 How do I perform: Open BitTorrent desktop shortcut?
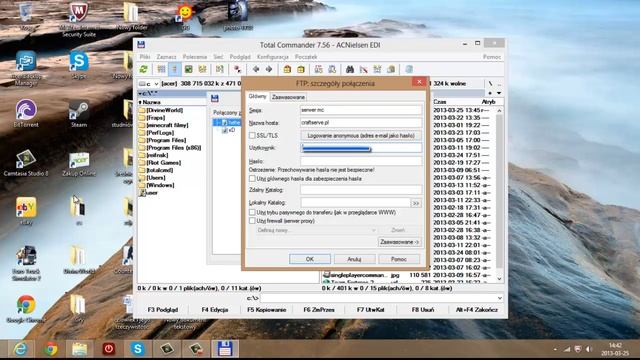point(26,113)
